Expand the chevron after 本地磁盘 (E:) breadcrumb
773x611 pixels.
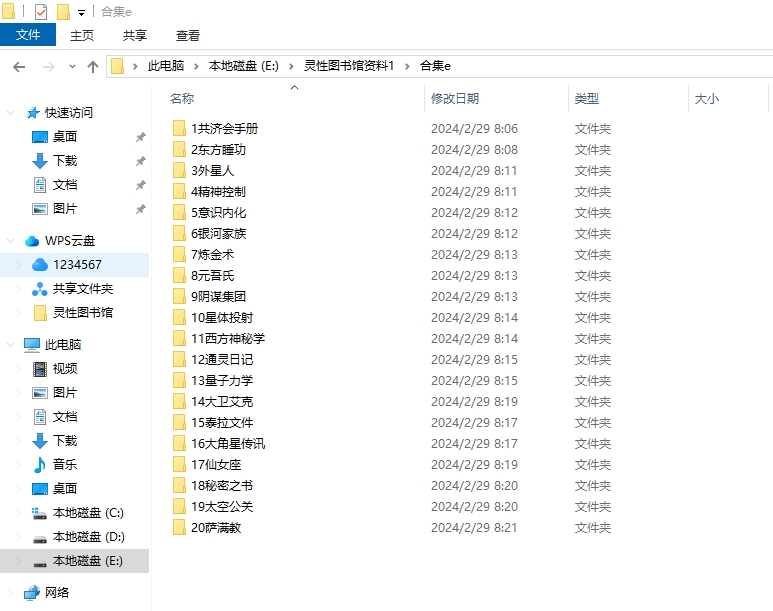point(291,66)
